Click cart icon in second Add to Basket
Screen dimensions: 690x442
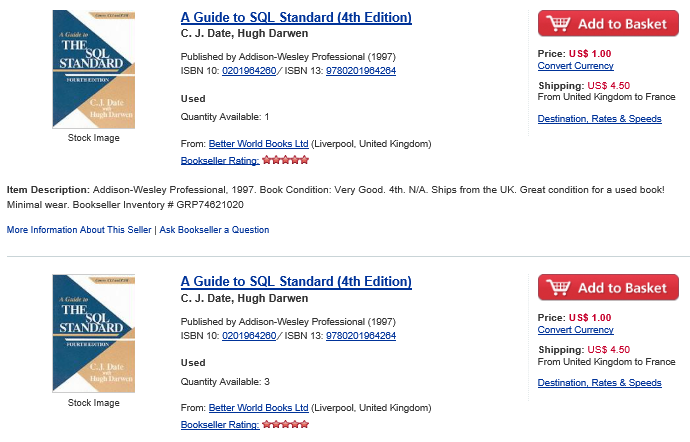pyautogui.click(x=558, y=287)
